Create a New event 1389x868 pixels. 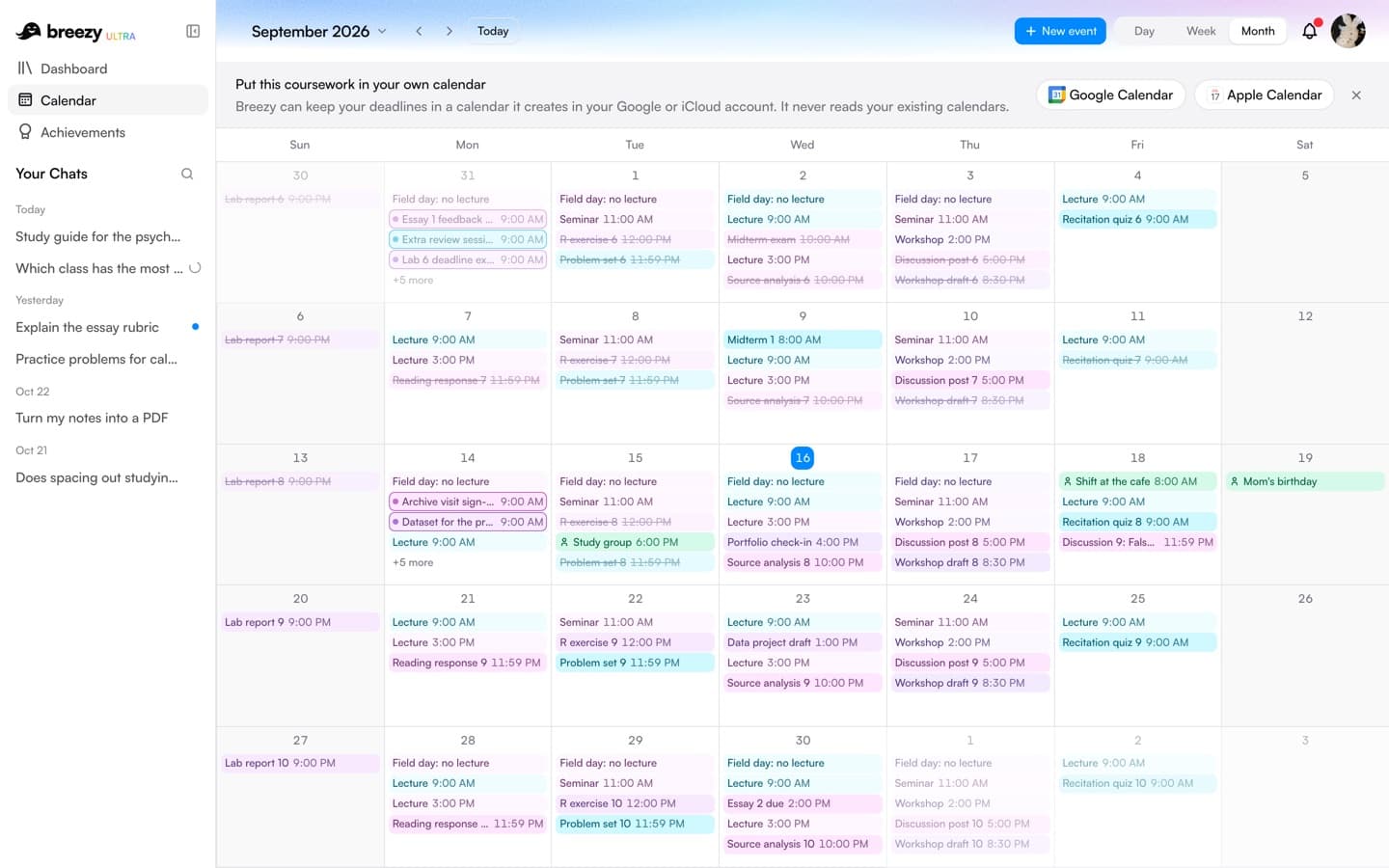point(1060,31)
